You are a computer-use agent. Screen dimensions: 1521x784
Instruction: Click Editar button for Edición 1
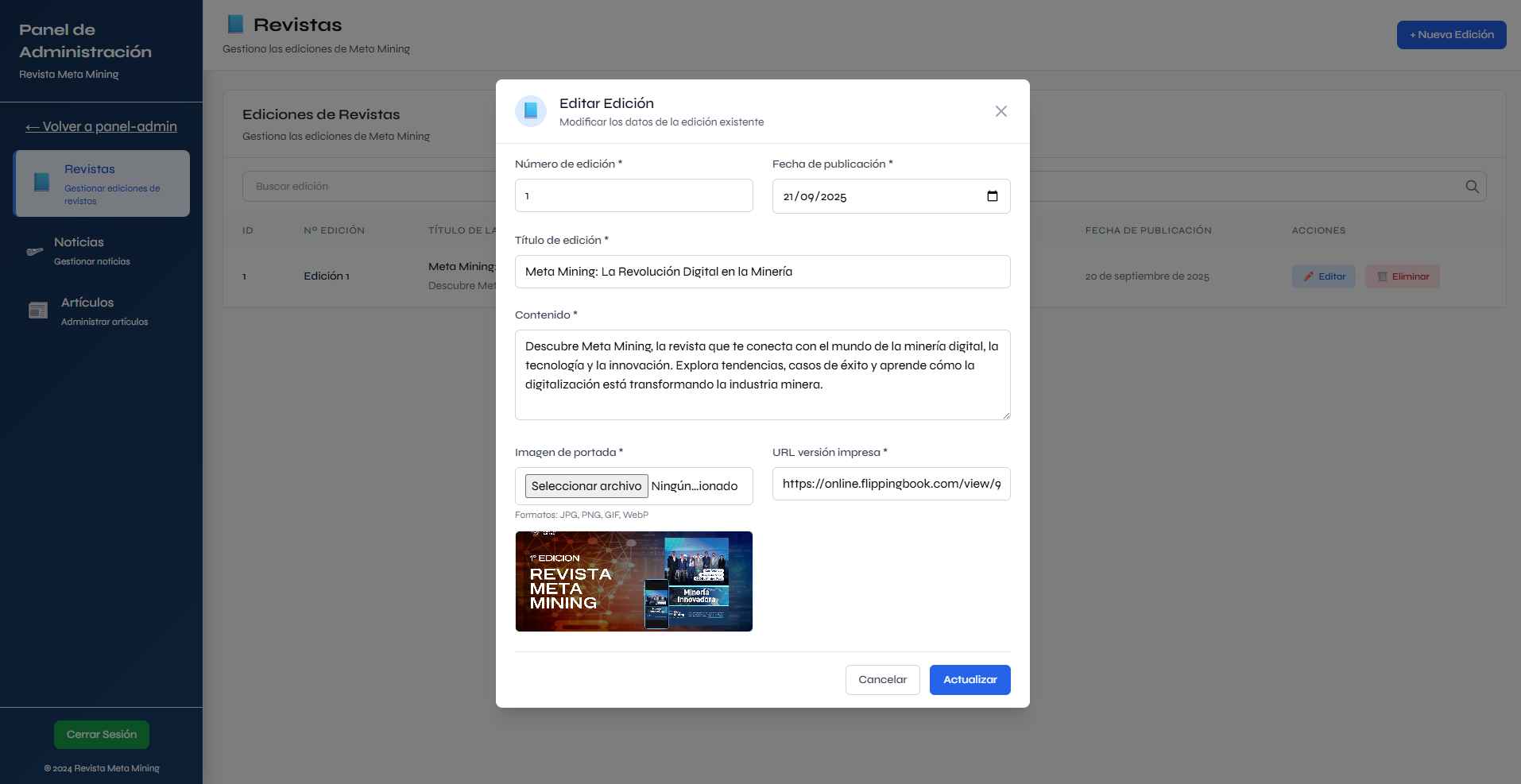1323,276
